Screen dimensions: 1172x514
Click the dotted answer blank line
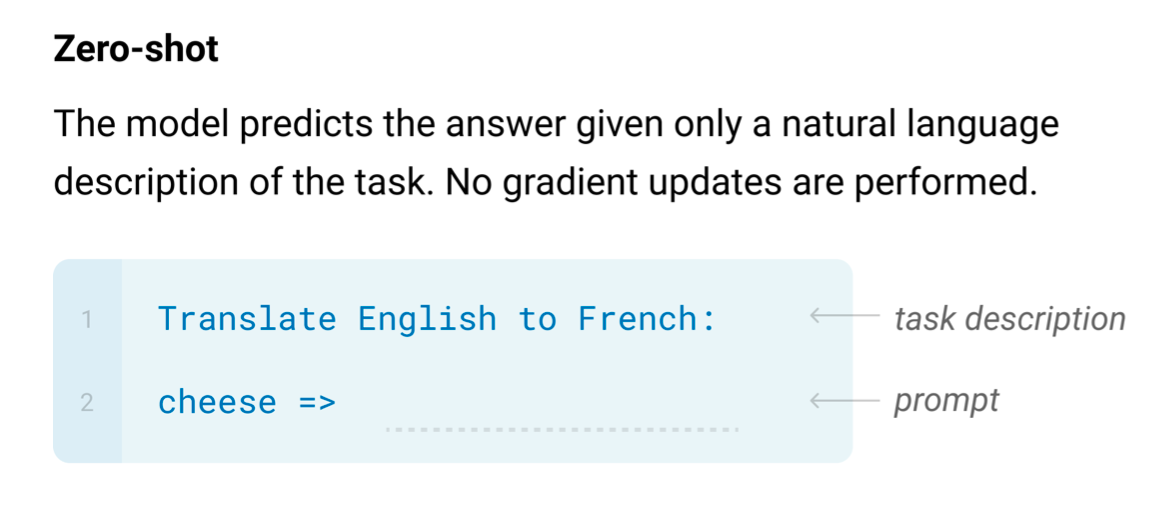(561, 430)
